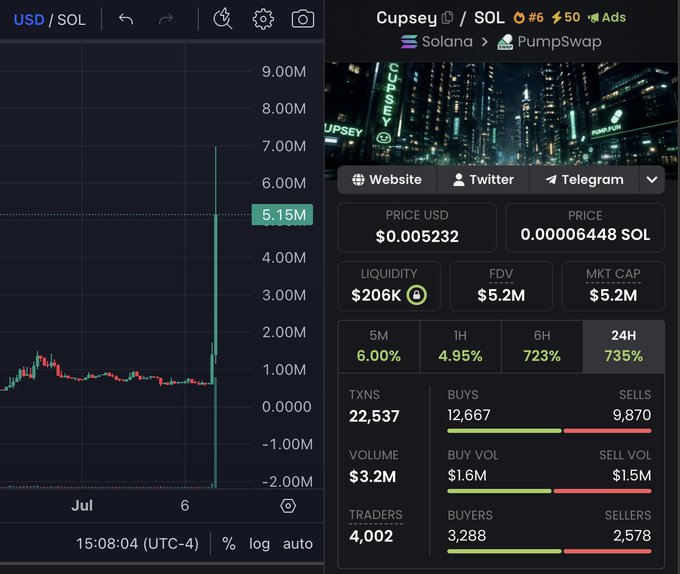Select the 24H timeframe tab
Screen dimensions: 680x574
(x=624, y=346)
